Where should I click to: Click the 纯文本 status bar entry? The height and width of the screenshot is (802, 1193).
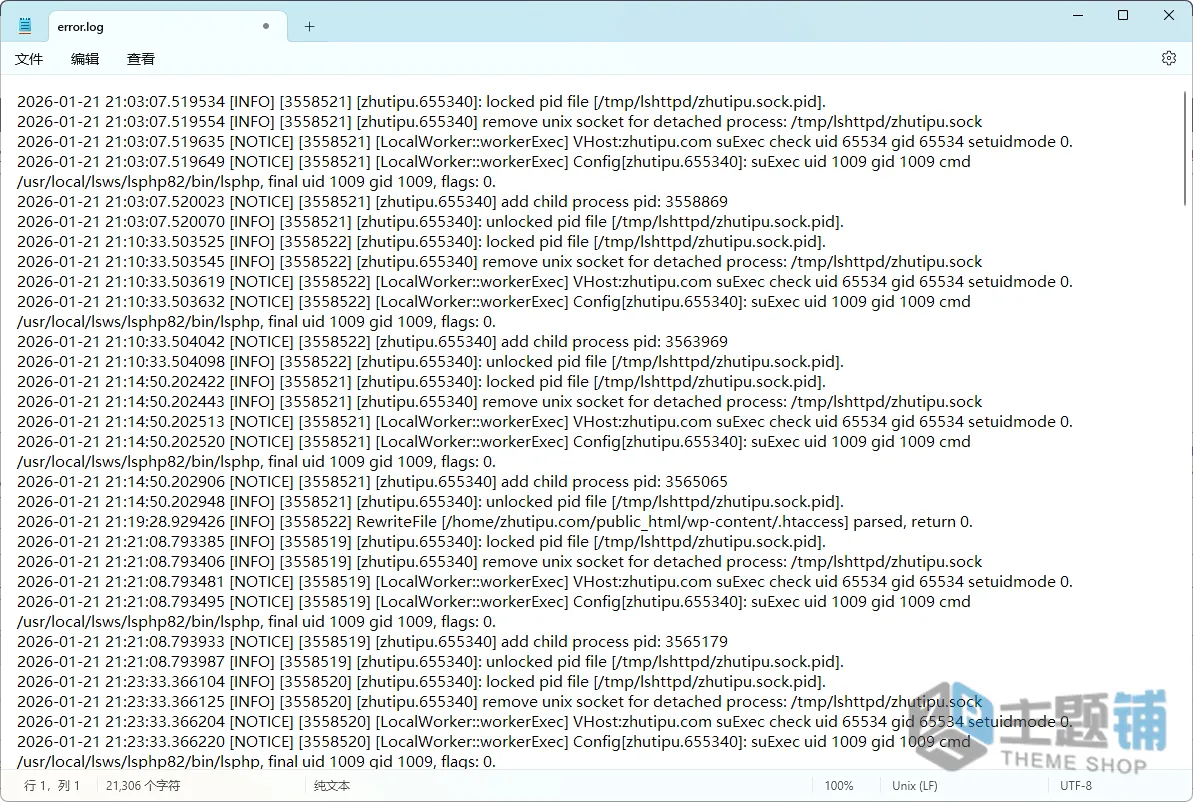pos(332,785)
